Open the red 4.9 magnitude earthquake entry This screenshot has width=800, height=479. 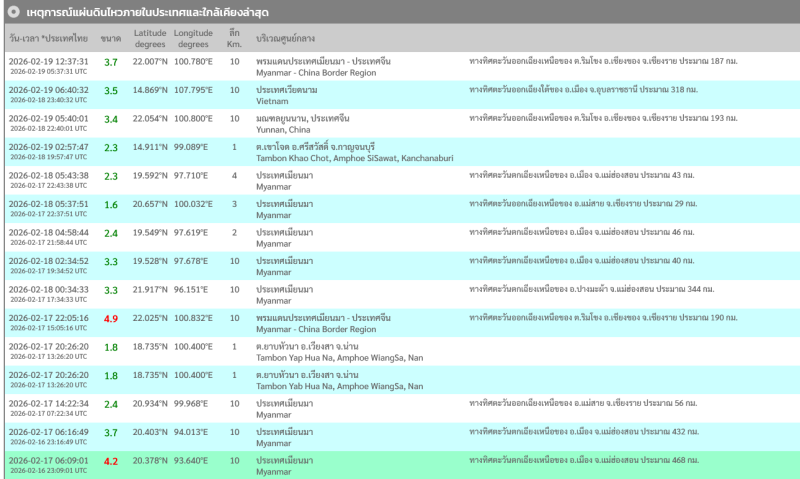point(111,319)
